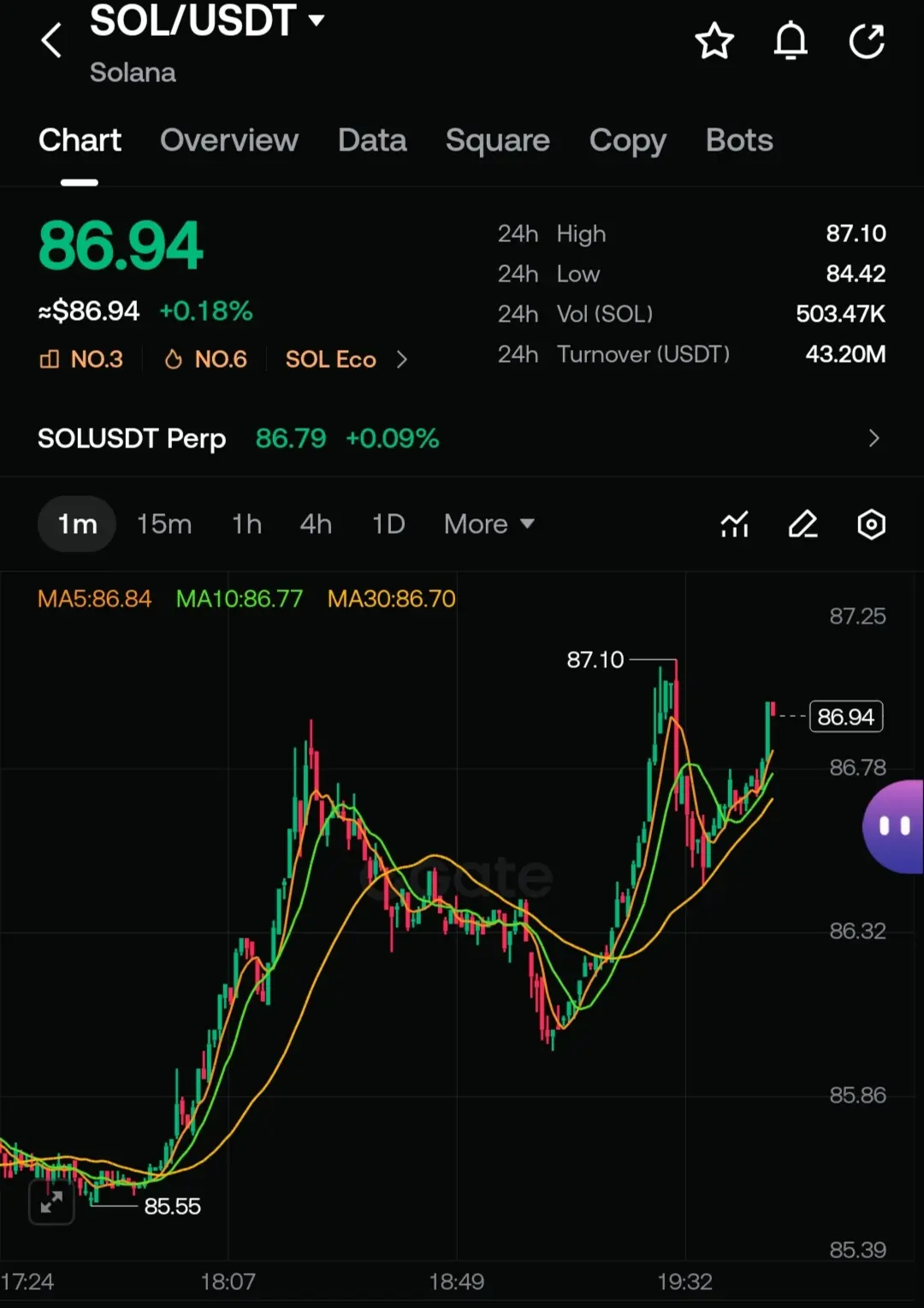Viewport: 924px width, 1308px height.
Task: Open chart indicators icon
Action: tap(735, 524)
